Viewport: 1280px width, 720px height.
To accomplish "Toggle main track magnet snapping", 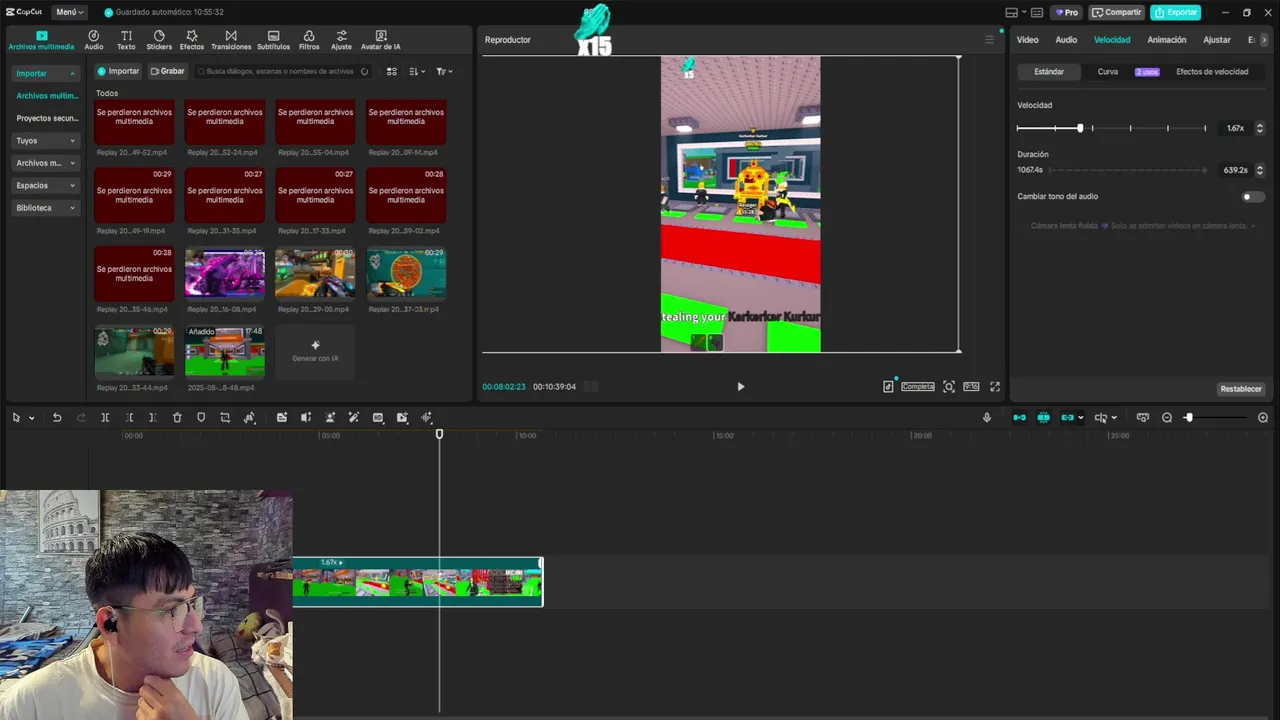I will click(x=1020, y=417).
